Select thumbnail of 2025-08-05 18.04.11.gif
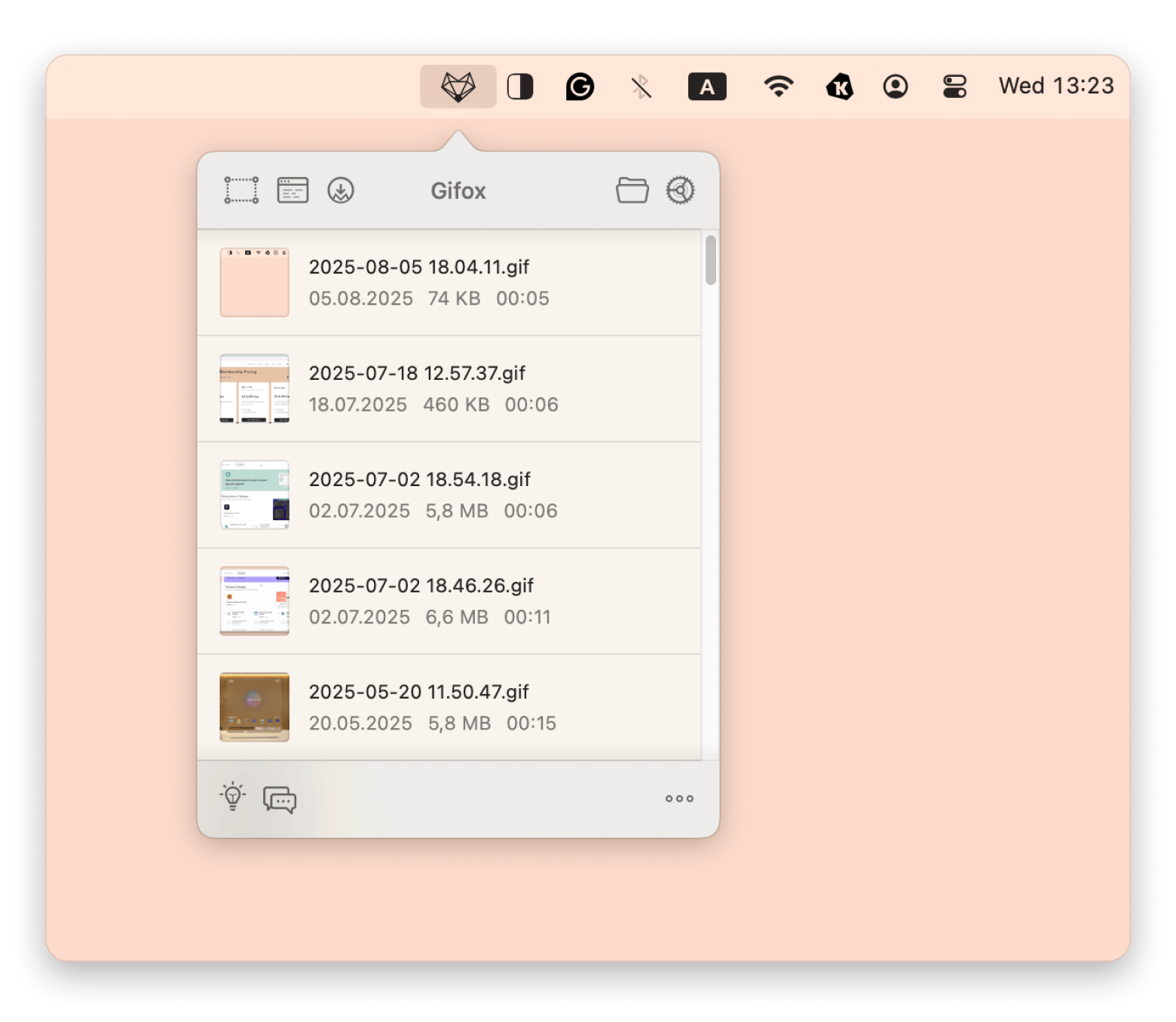The height and width of the screenshot is (1022, 1176). point(254,282)
